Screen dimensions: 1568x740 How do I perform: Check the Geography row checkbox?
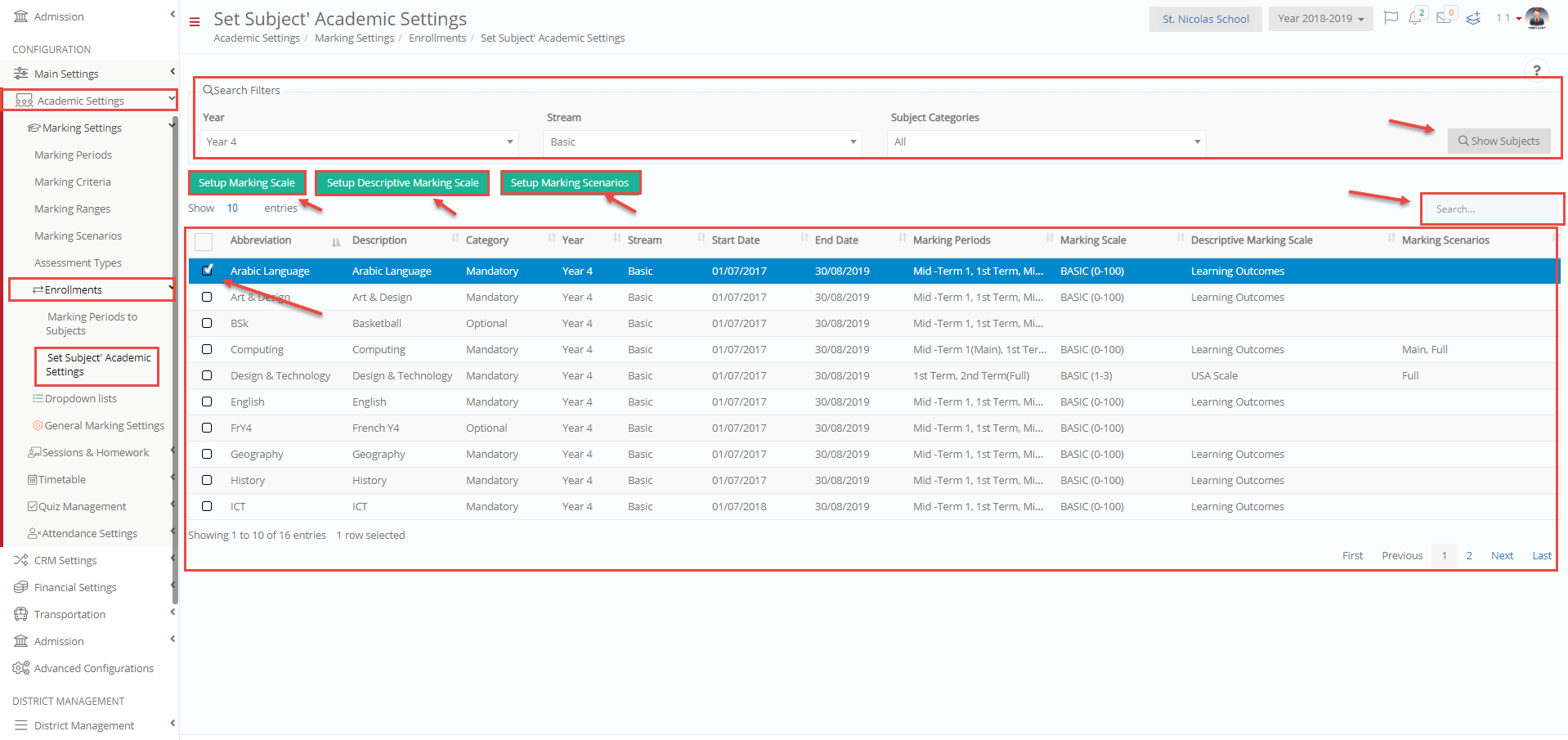pyautogui.click(x=207, y=454)
